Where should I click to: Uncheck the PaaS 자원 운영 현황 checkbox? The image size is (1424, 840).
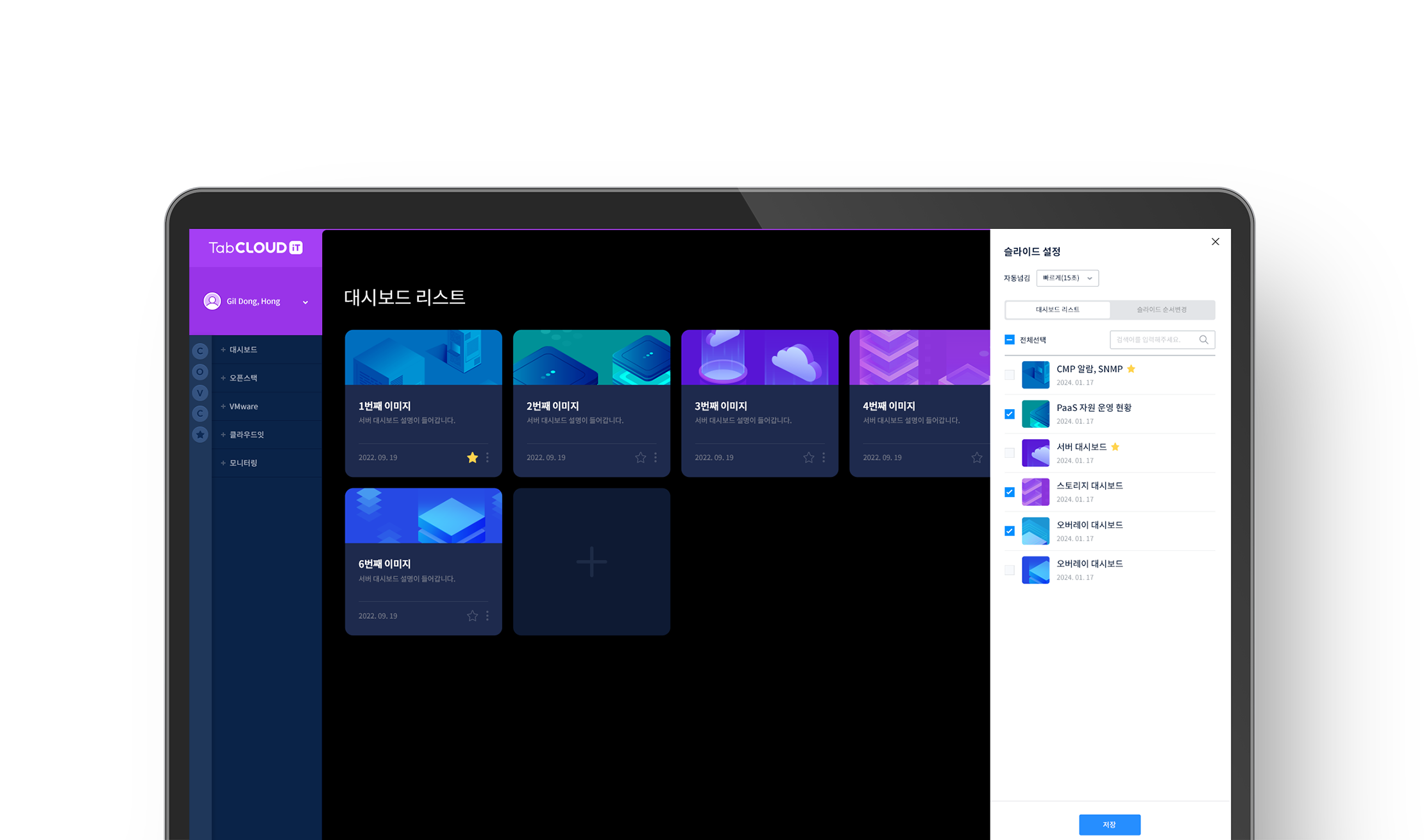pyautogui.click(x=1009, y=414)
